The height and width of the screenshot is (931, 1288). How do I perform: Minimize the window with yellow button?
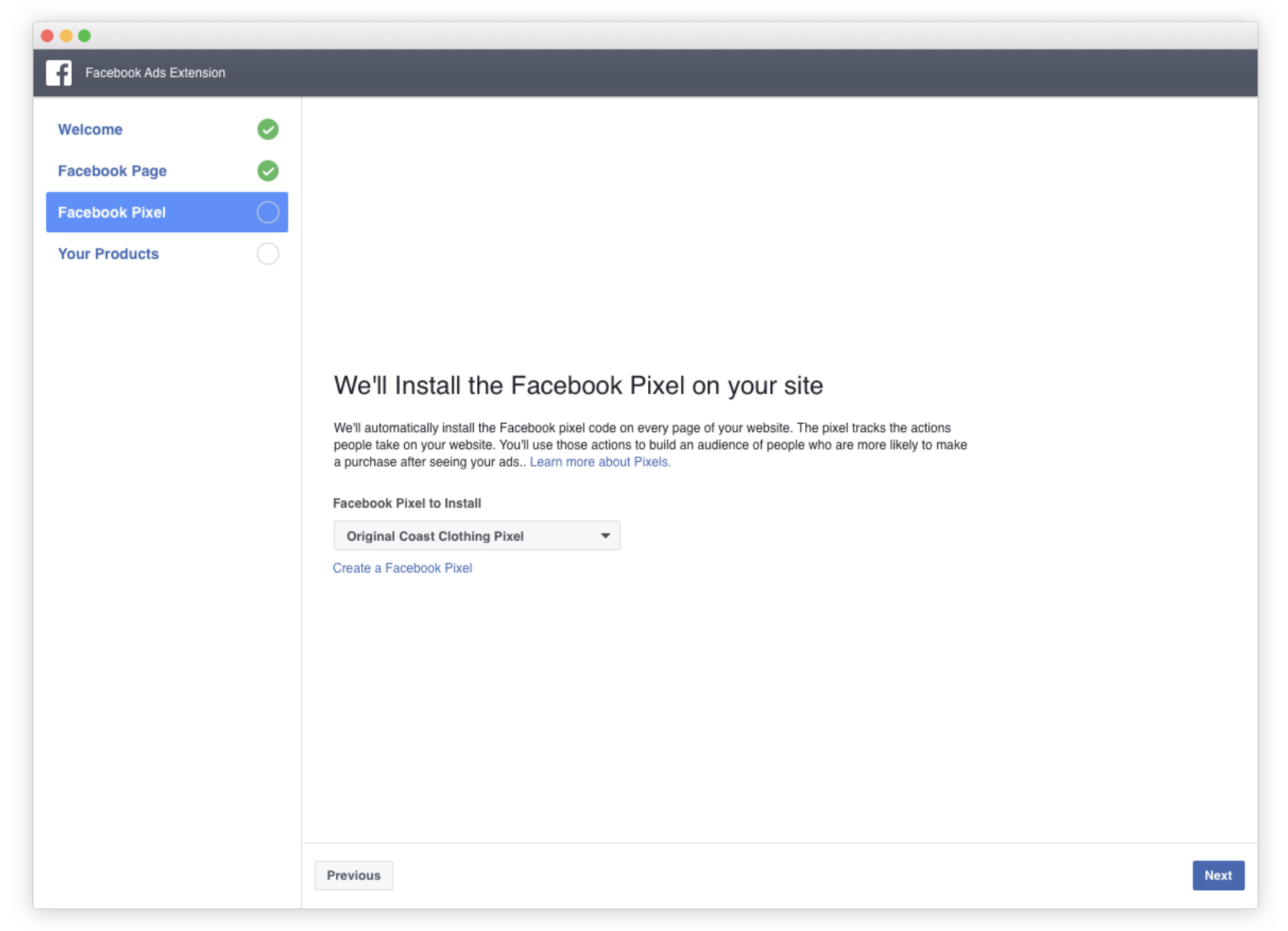coord(66,36)
